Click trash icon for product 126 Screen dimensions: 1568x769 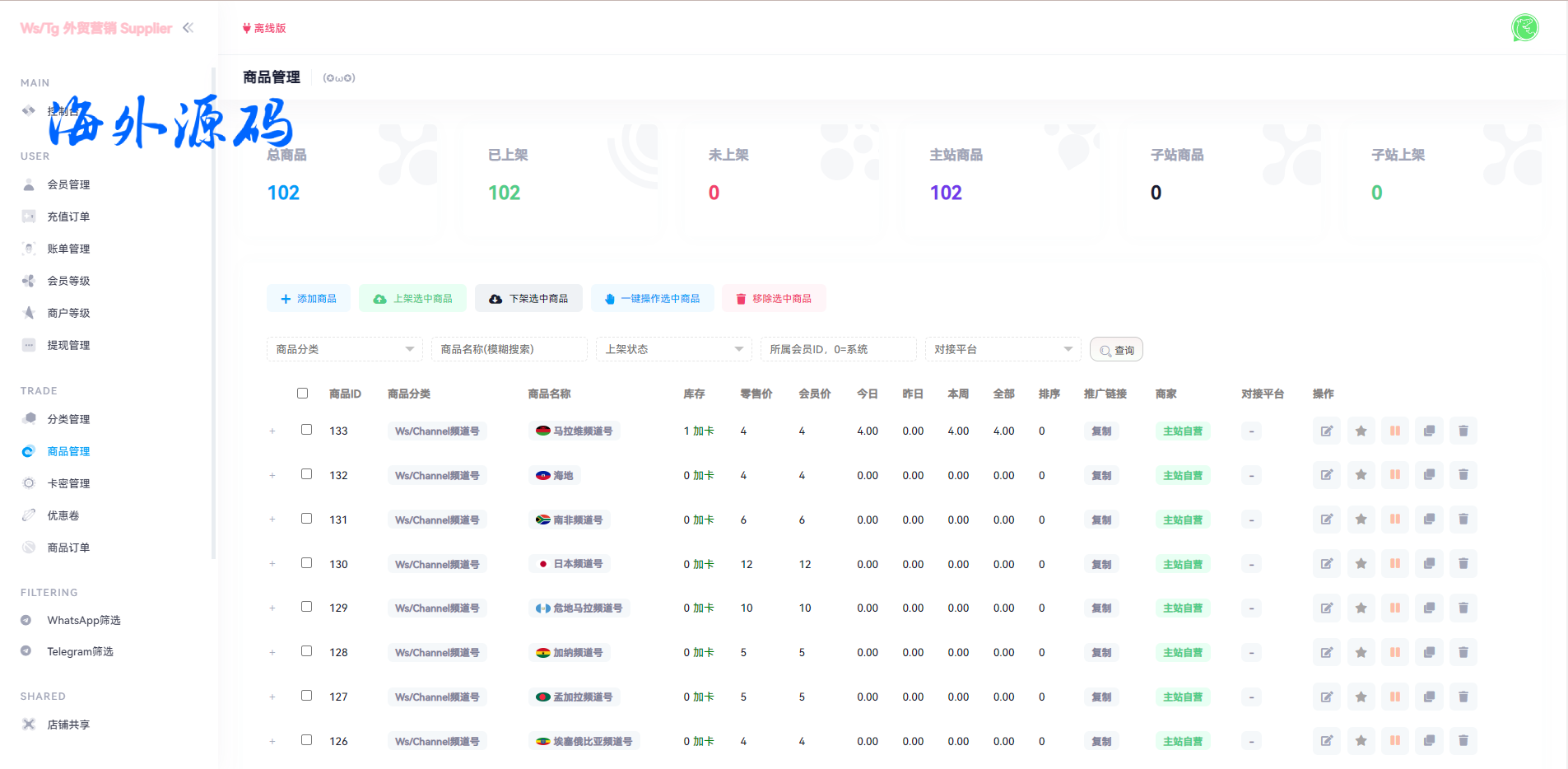tap(1463, 741)
